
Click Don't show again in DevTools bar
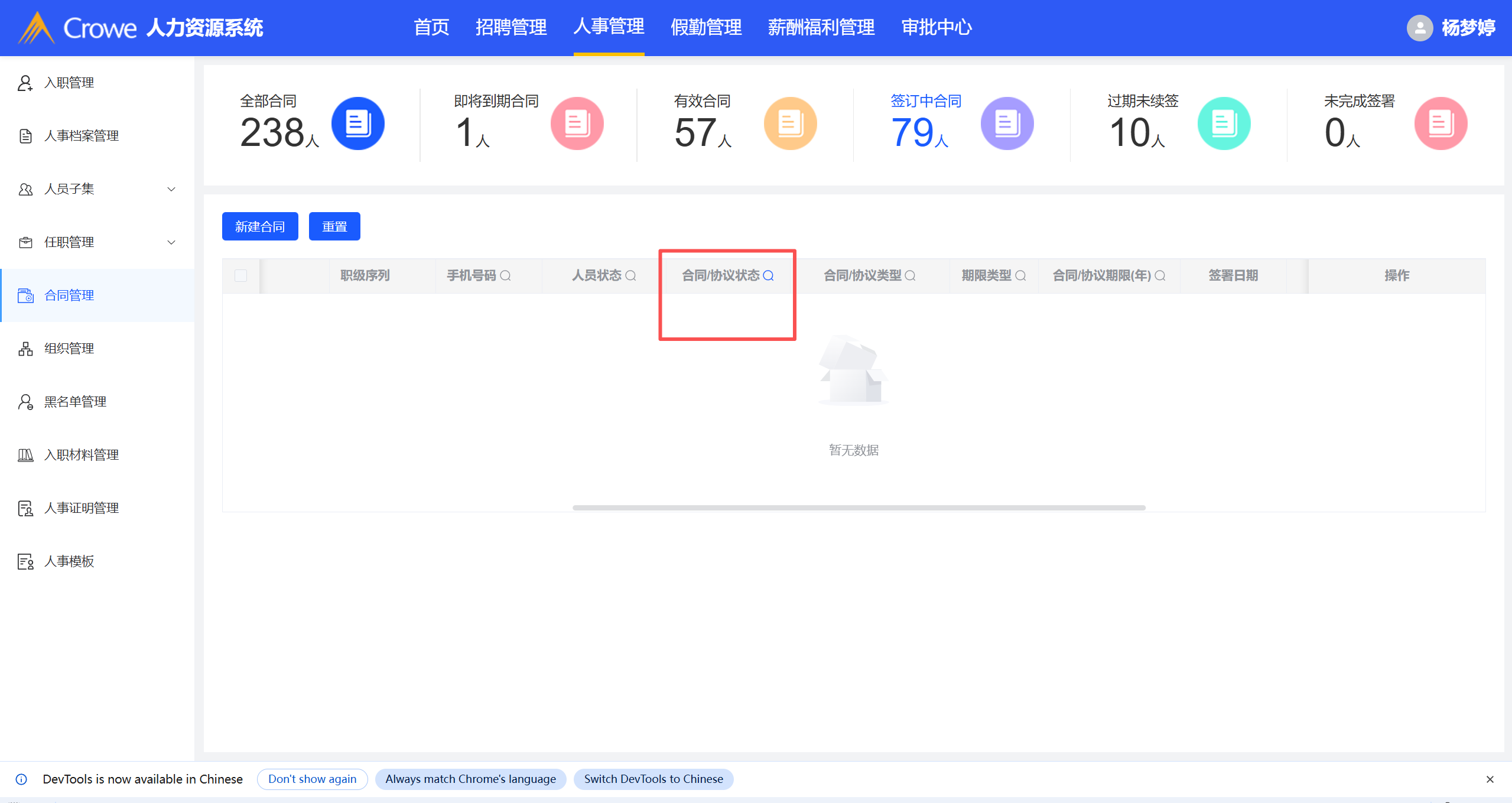(x=312, y=779)
